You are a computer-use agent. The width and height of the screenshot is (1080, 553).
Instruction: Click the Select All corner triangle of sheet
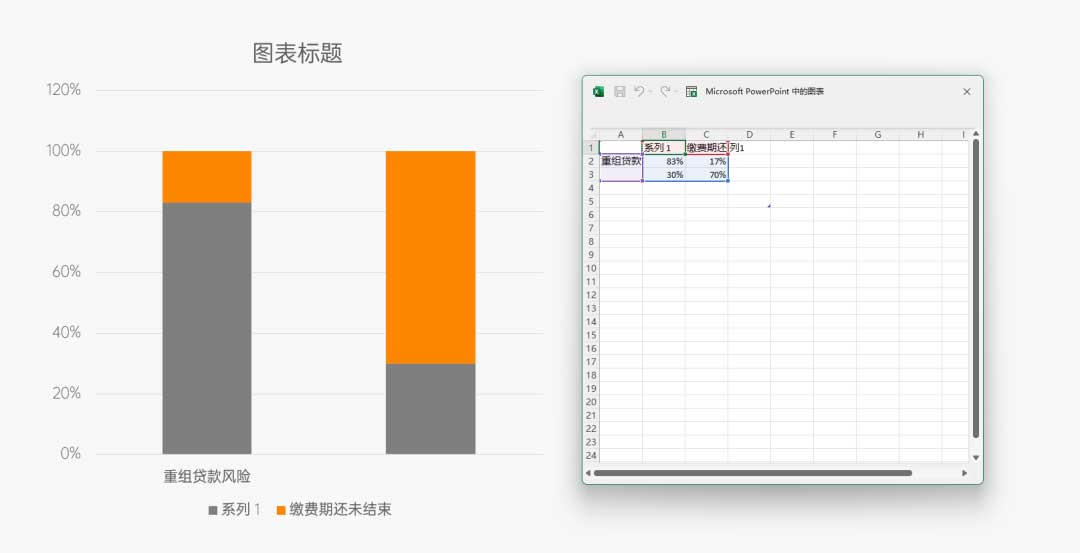pyautogui.click(x=592, y=135)
